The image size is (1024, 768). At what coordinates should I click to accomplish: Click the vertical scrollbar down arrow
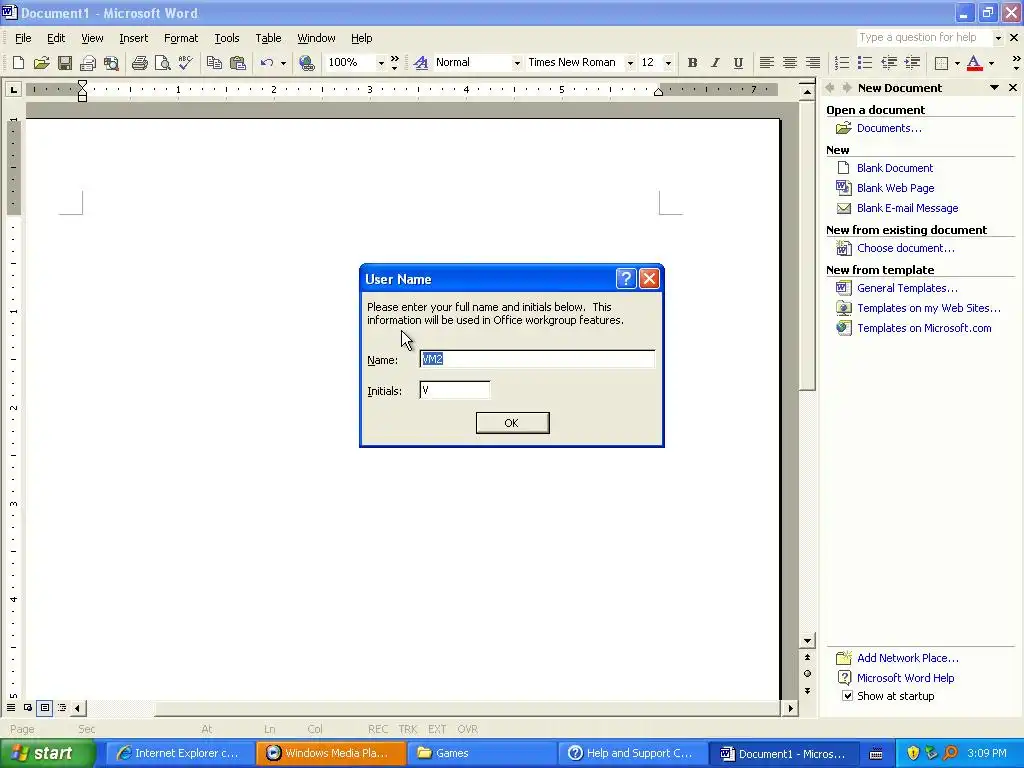tap(807, 641)
